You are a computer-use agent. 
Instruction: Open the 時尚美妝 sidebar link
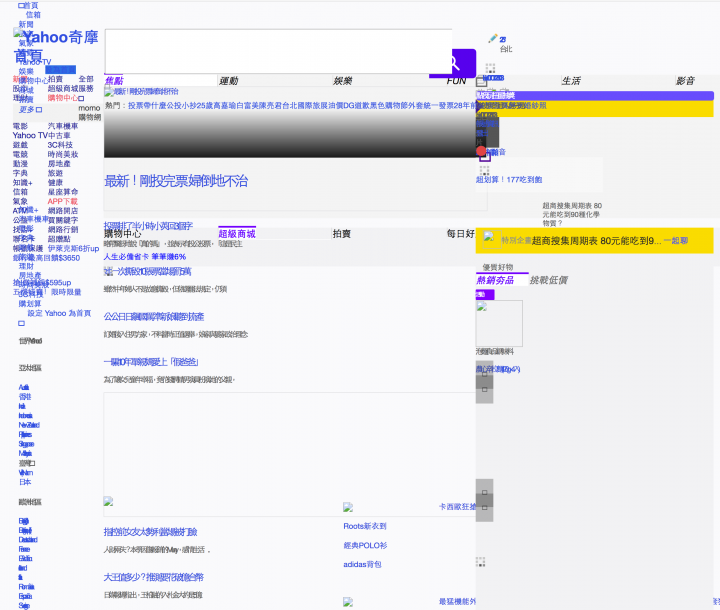(x=63, y=155)
